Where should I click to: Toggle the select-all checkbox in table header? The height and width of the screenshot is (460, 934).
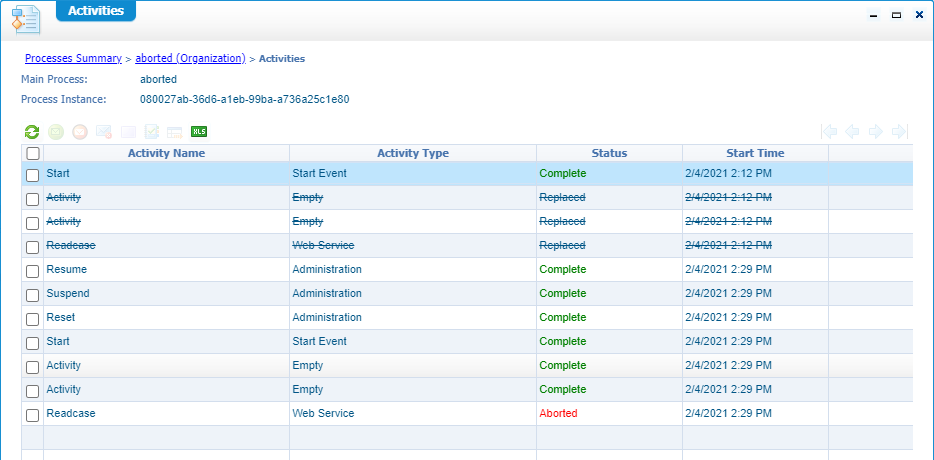[x=33, y=154]
